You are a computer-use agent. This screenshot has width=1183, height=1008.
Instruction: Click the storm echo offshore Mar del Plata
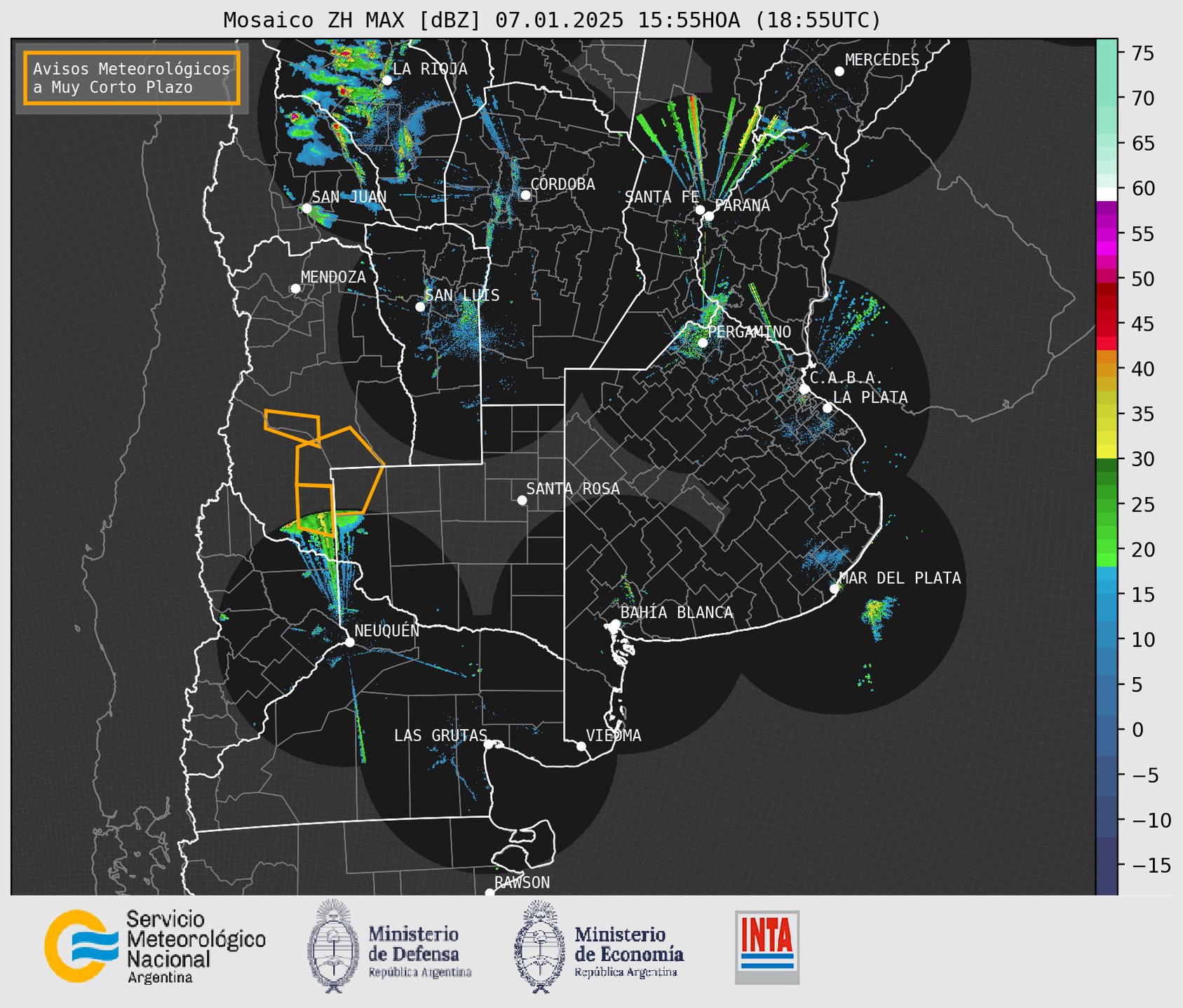tap(877, 615)
